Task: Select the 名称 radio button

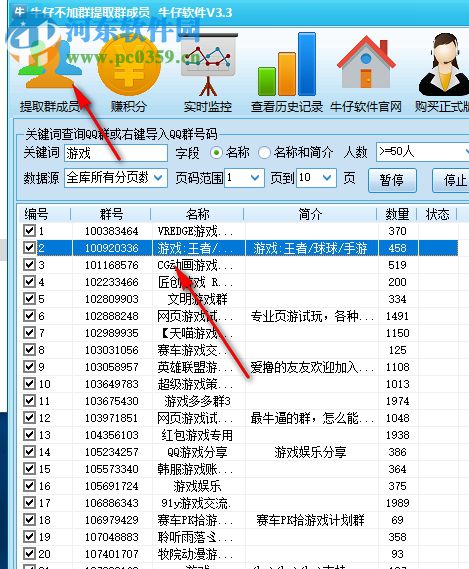Action: 216,153
